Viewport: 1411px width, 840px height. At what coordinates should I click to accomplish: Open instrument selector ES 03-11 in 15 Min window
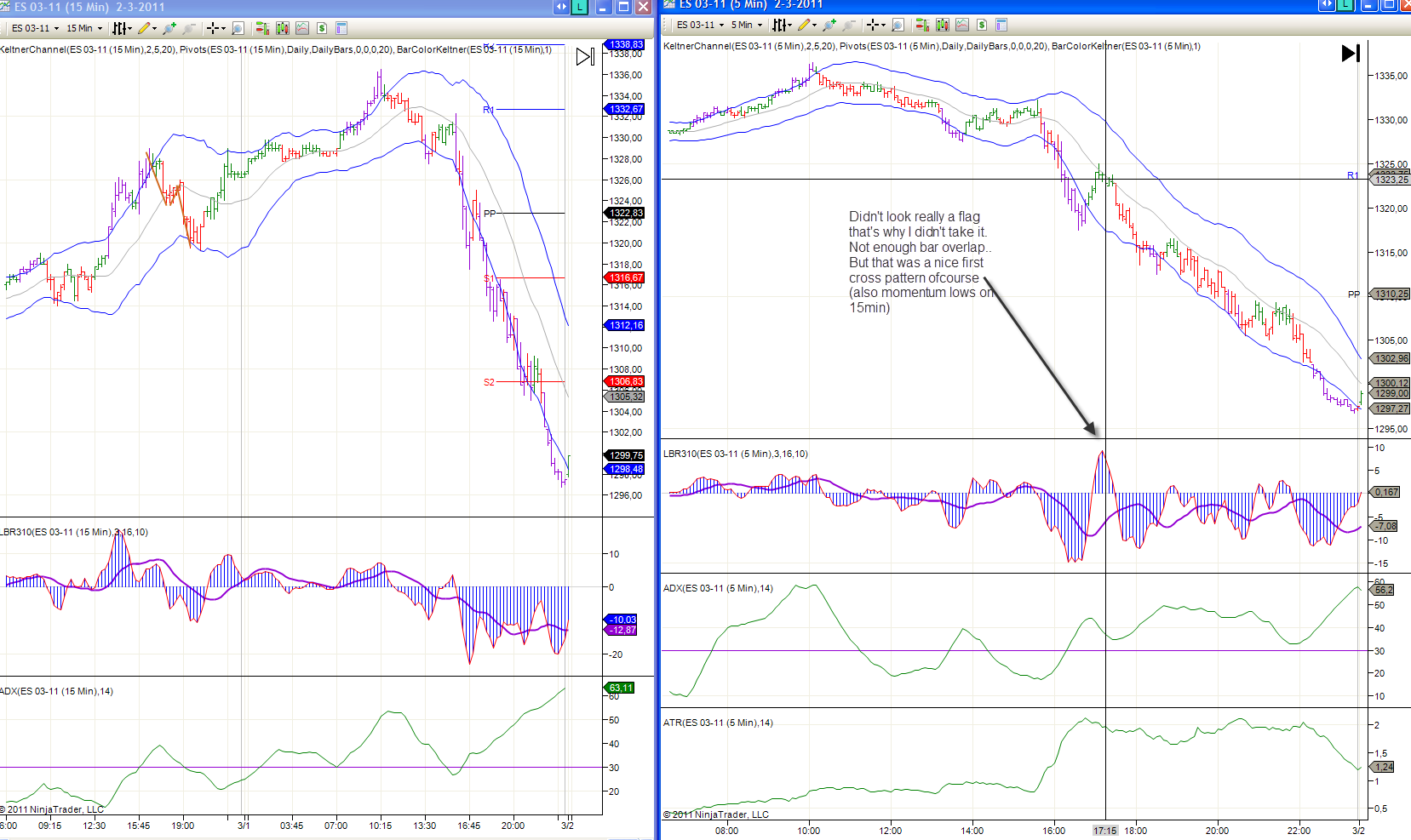[35, 28]
